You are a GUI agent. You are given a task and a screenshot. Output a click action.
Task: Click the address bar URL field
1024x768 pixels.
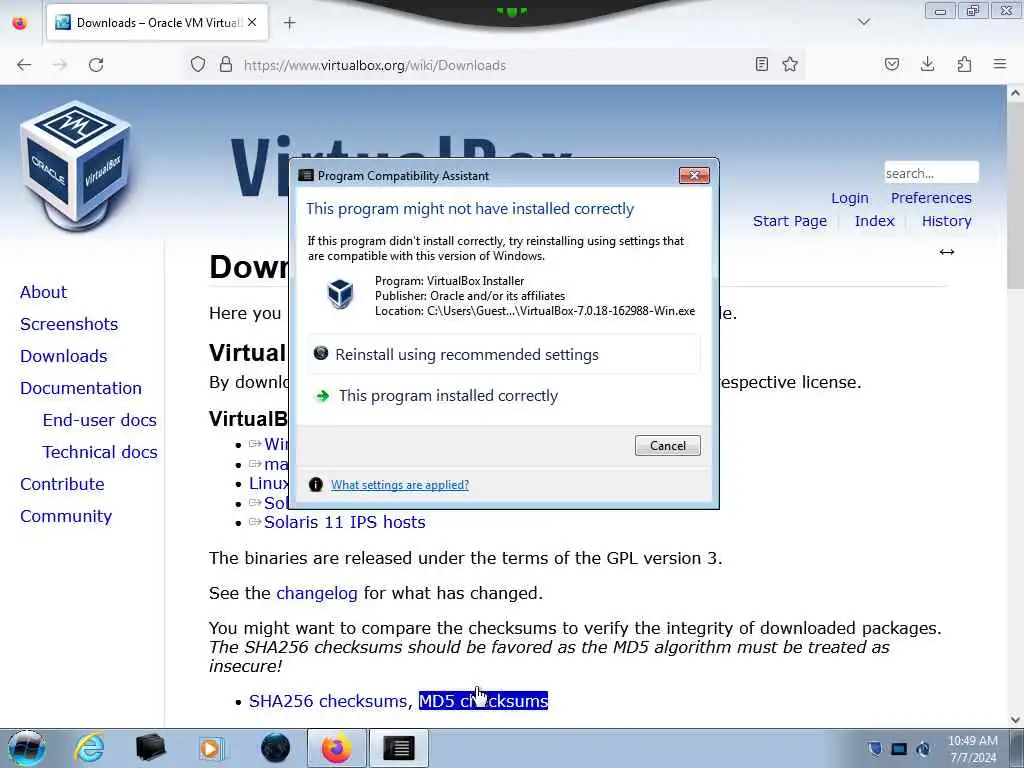496,65
